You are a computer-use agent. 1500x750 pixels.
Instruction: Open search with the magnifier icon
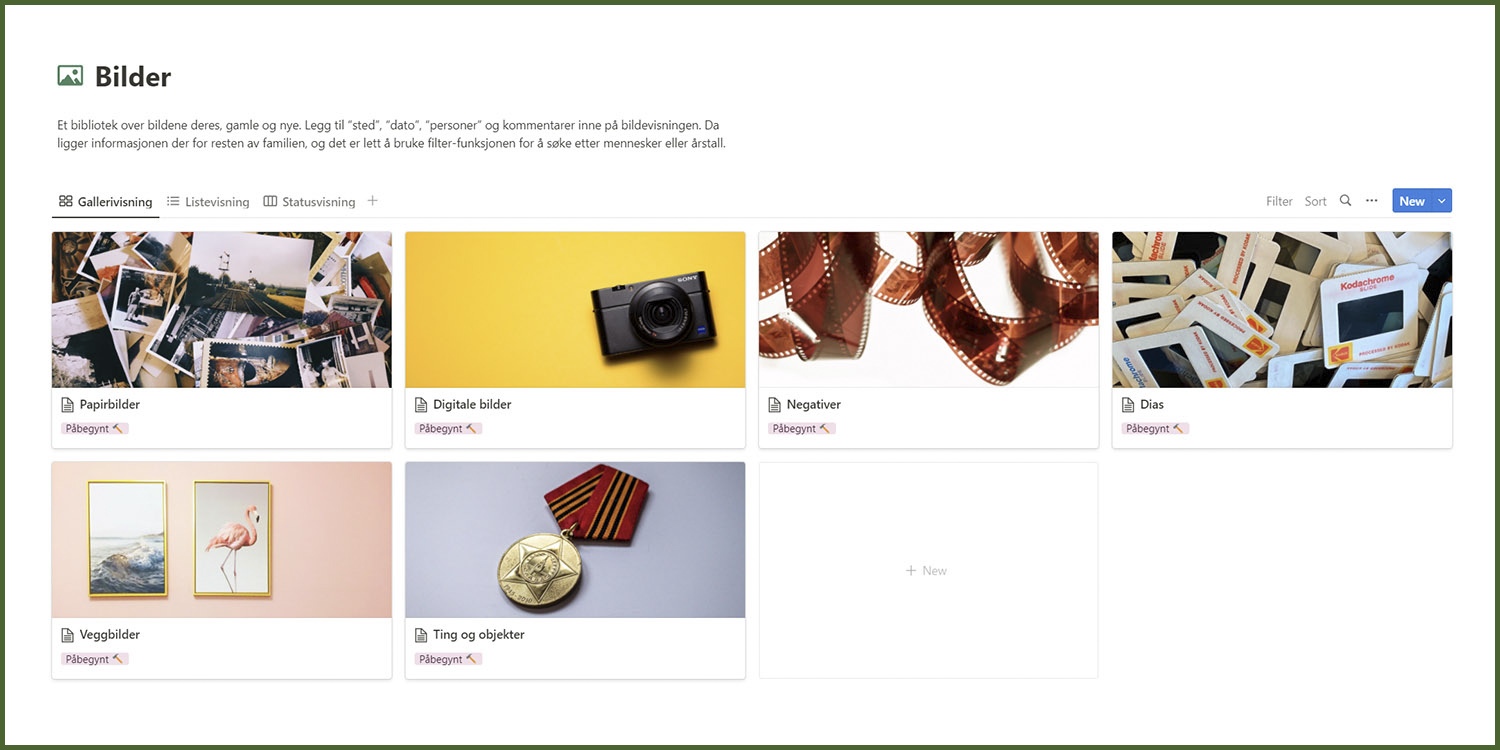1345,201
